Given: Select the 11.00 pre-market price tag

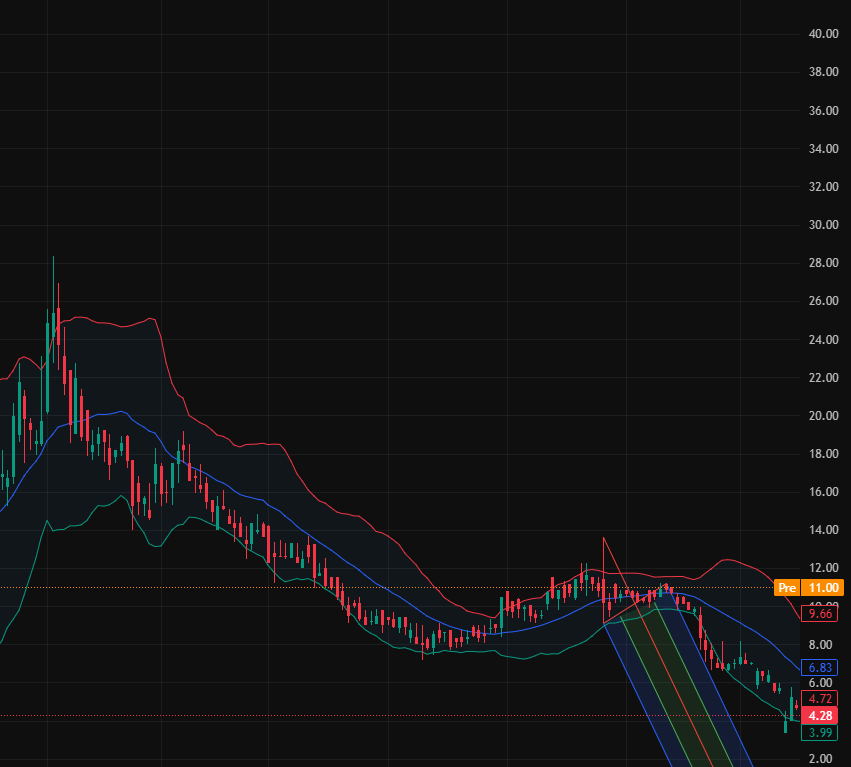Looking at the screenshot, I should pyautogui.click(x=823, y=587).
